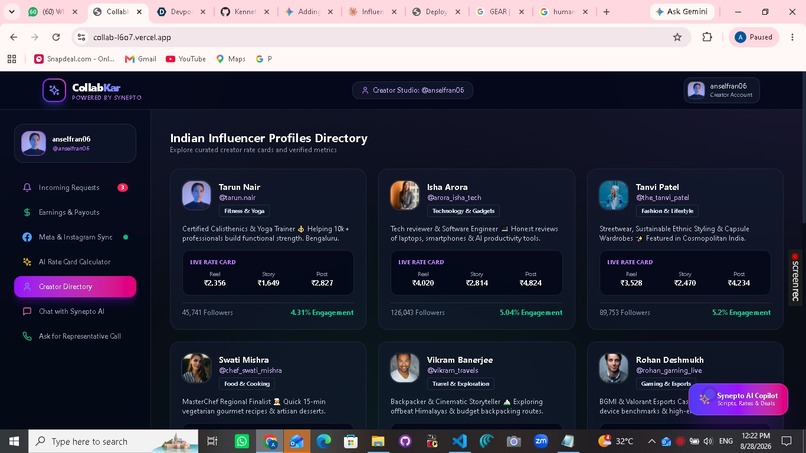Image resolution: width=806 pixels, height=453 pixels.
Task: Click Tanvi Patel's Story rate ₹2,470
Action: pyautogui.click(x=685, y=283)
